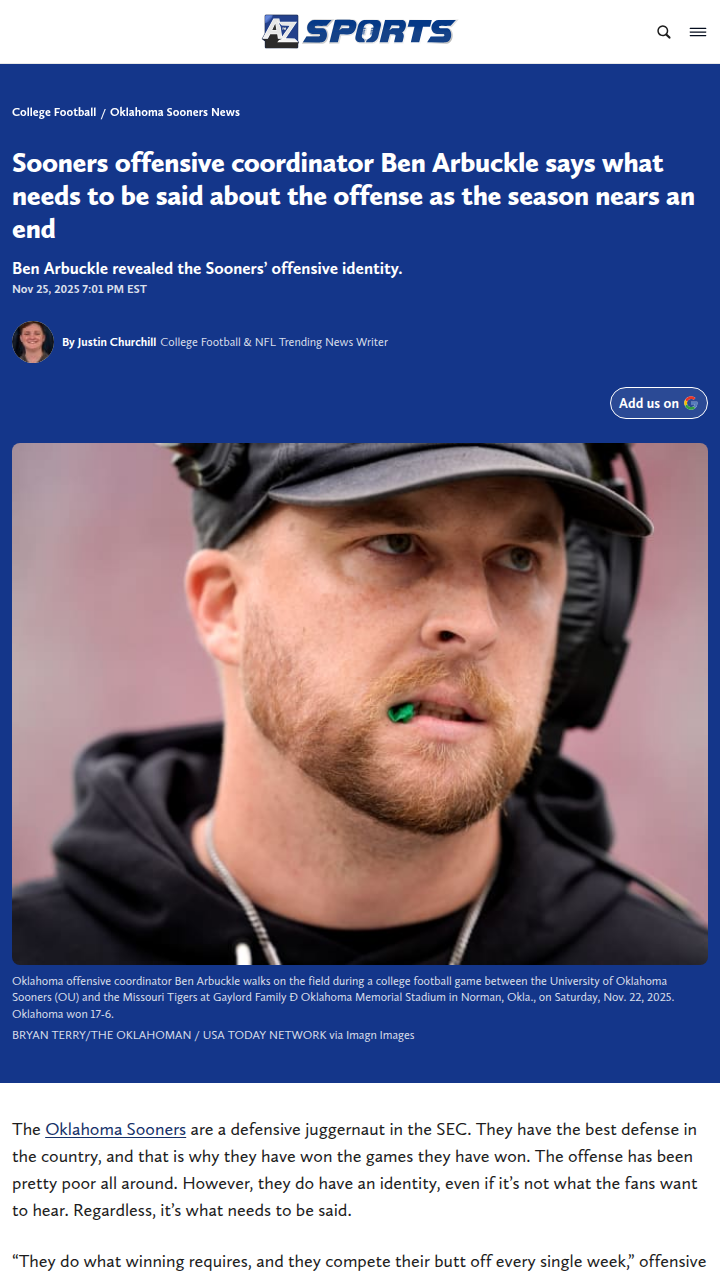720x1280 pixels.
Task: Click the slash separator in breadcrumbs
Action: (x=104, y=113)
